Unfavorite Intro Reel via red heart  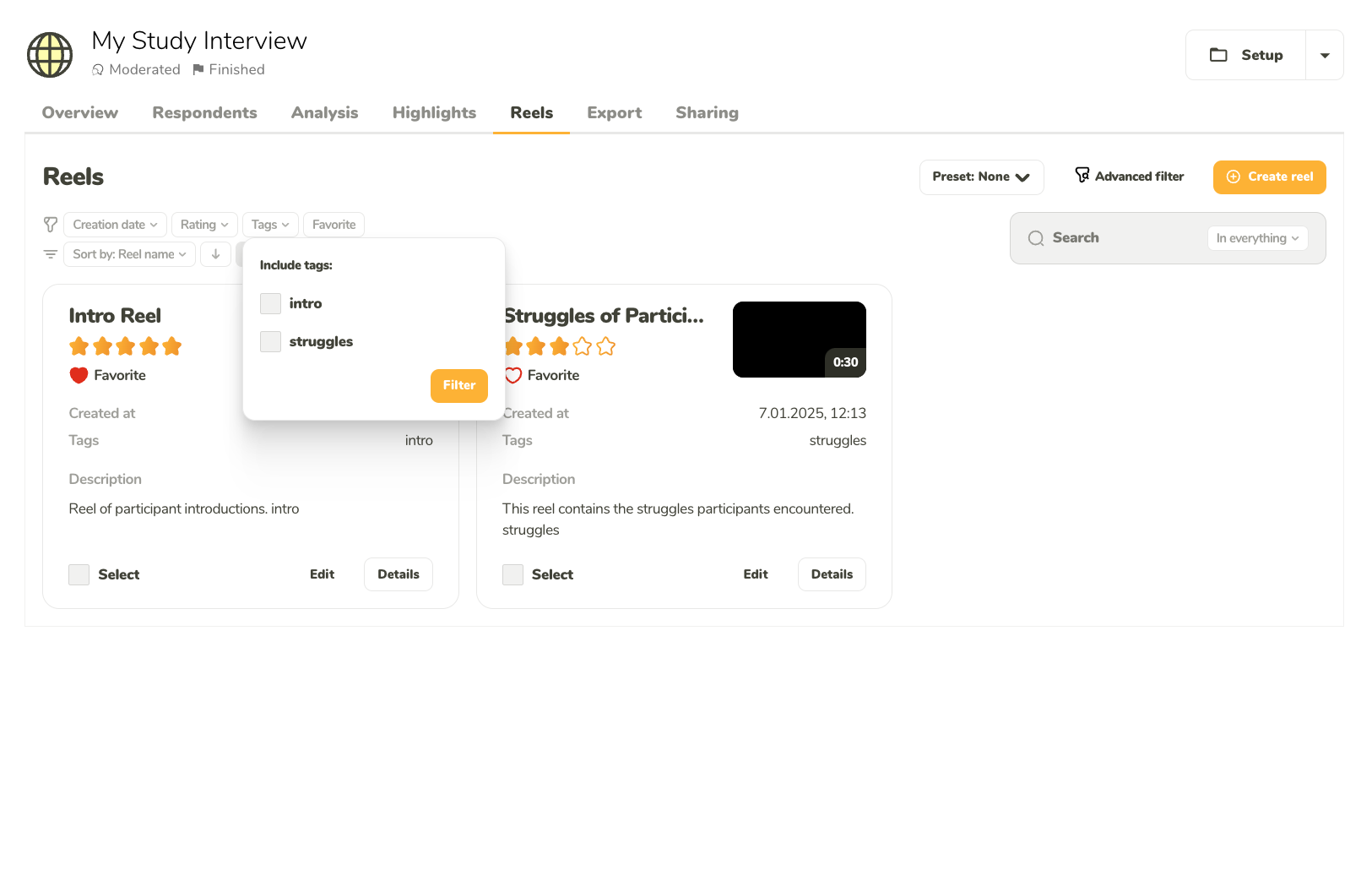click(79, 375)
